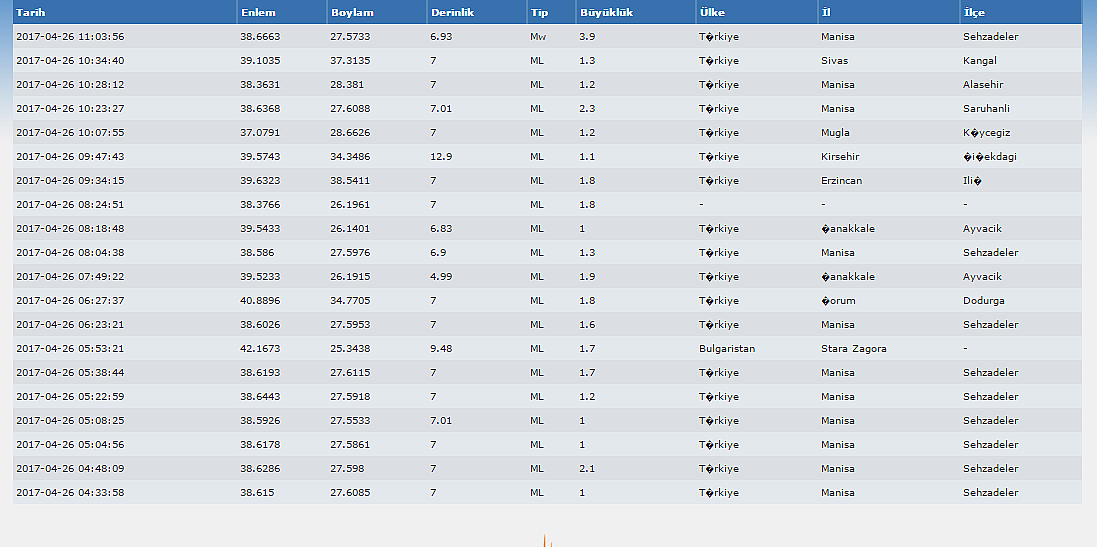The image size is (1097, 547).
Task: Click the Dodurga district cell
Action: click(984, 300)
